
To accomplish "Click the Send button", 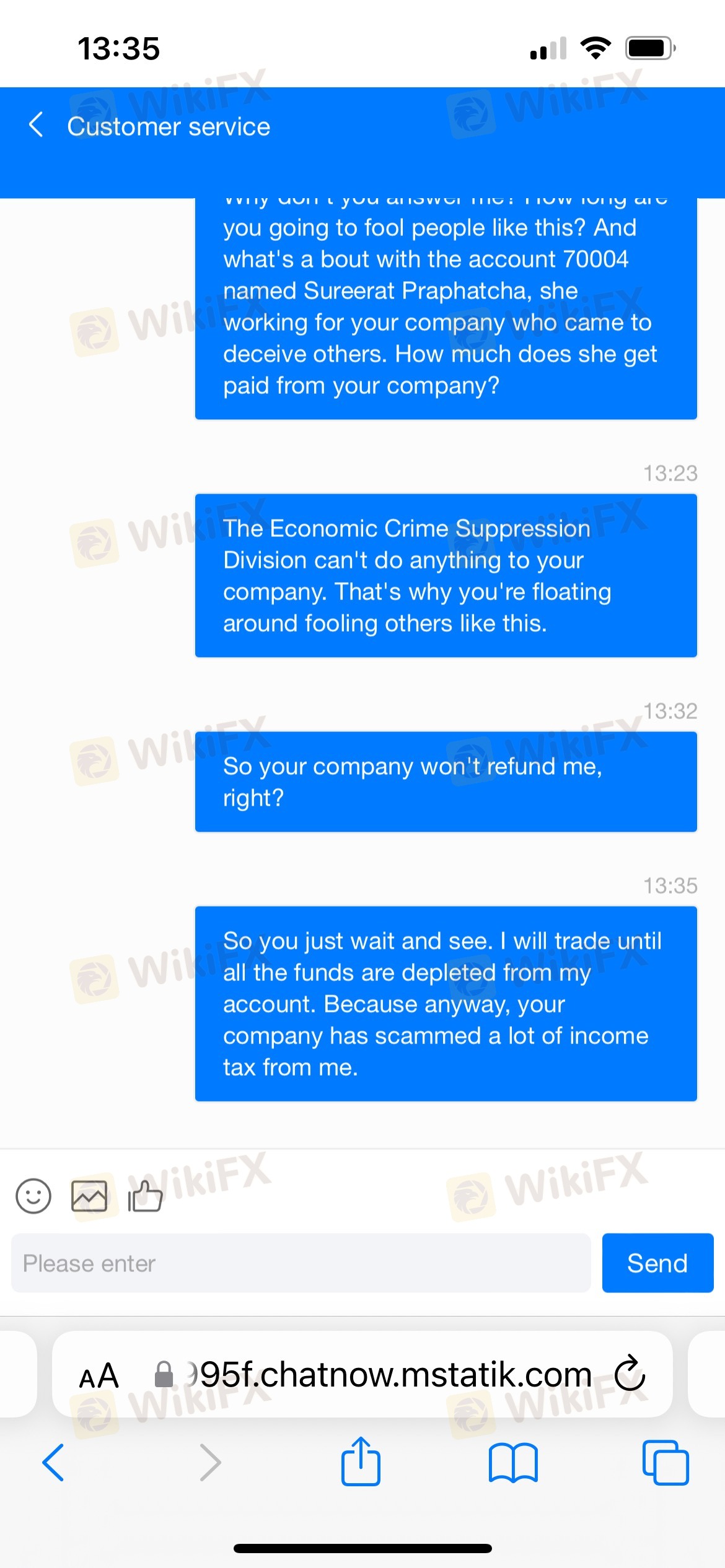I will [x=657, y=1263].
